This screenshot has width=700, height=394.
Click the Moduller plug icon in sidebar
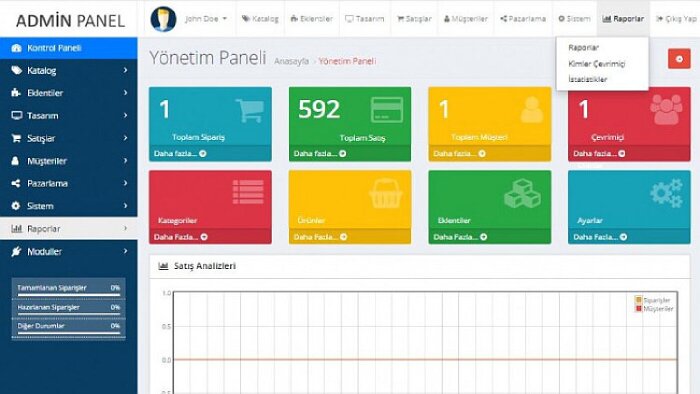[16, 252]
